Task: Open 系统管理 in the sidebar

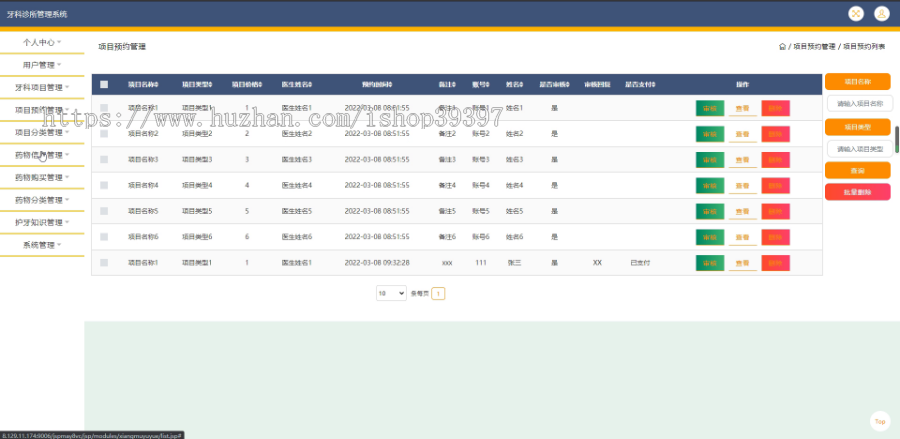Action: (x=42, y=245)
